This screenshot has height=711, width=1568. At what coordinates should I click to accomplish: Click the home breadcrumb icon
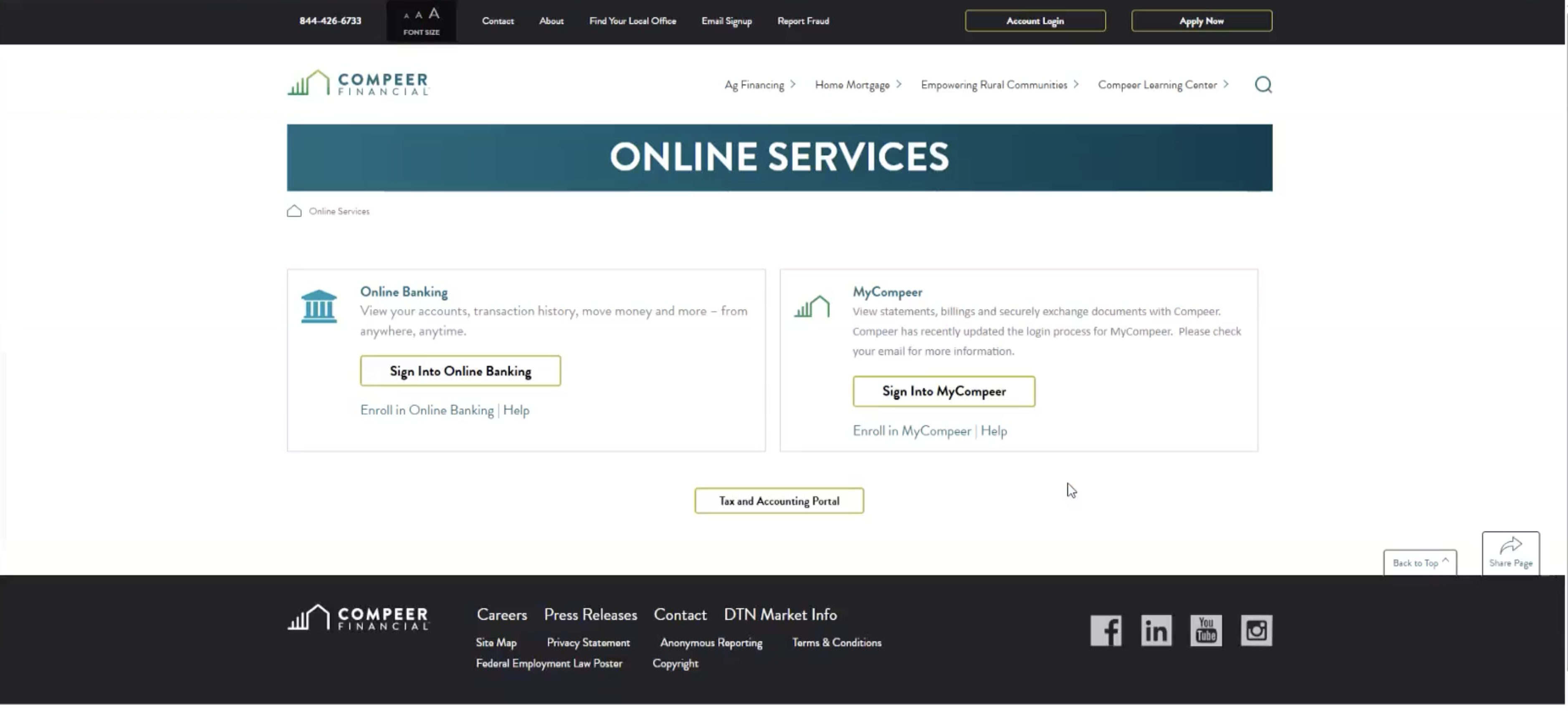[294, 211]
